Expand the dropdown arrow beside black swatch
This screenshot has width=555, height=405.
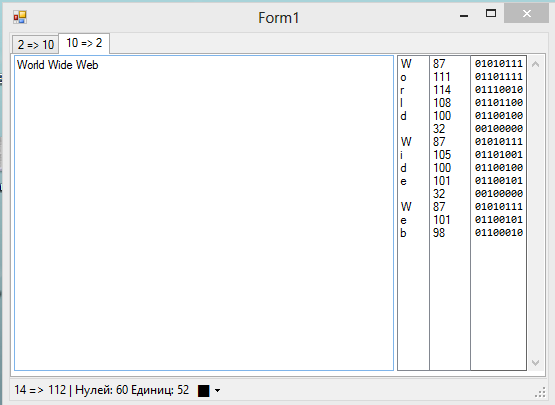217,391
